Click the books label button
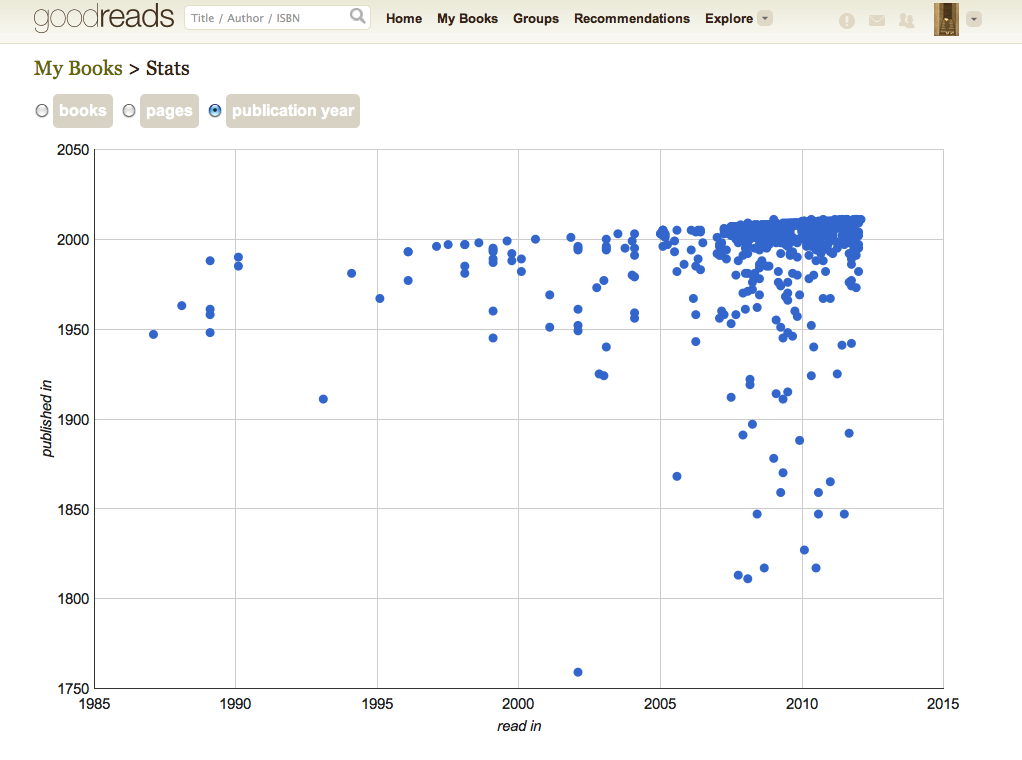 click(x=83, y=111)
